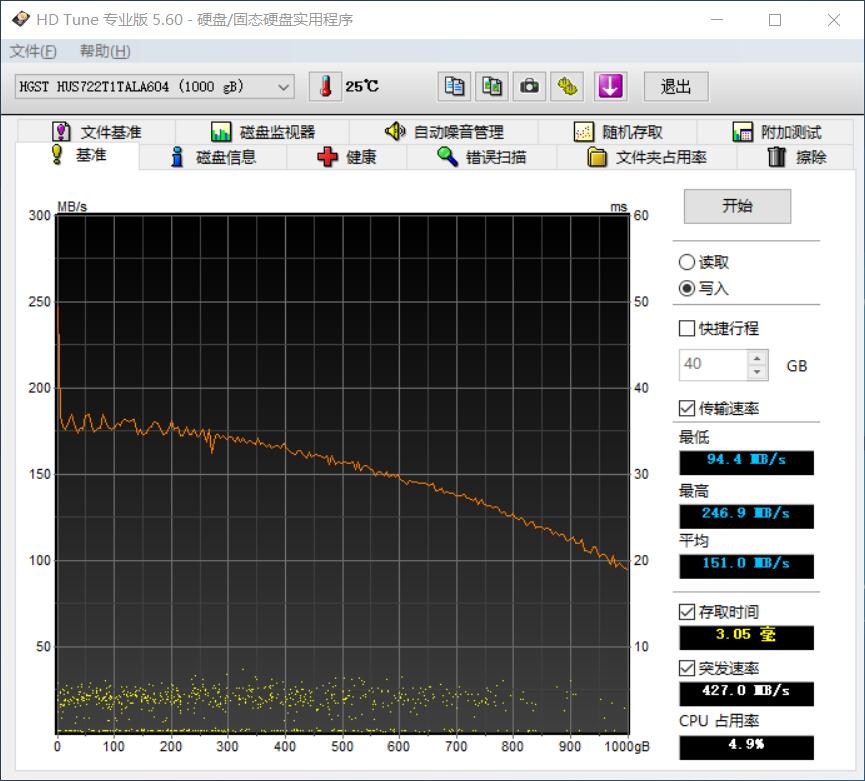This screenshot has height=781, width=865.
Task: Click the red cross 健康 icon
Action: click(327, 157)
